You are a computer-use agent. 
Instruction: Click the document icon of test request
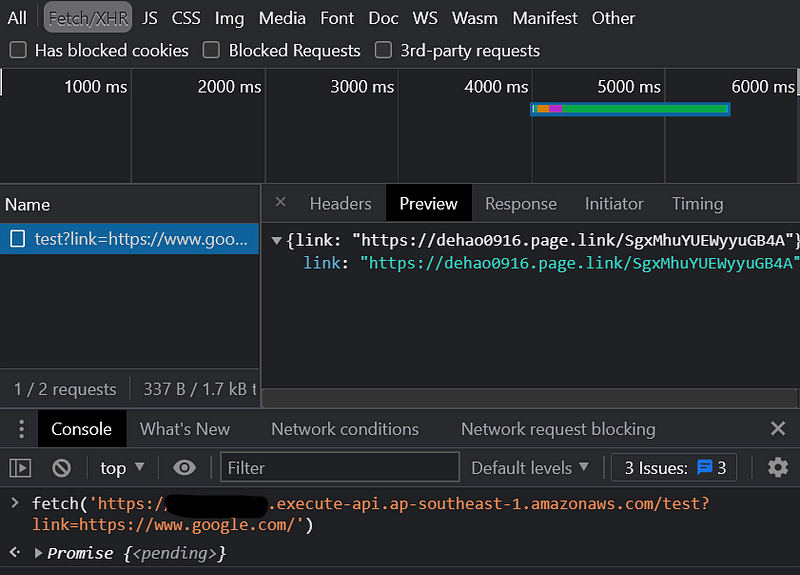point(18,239)
